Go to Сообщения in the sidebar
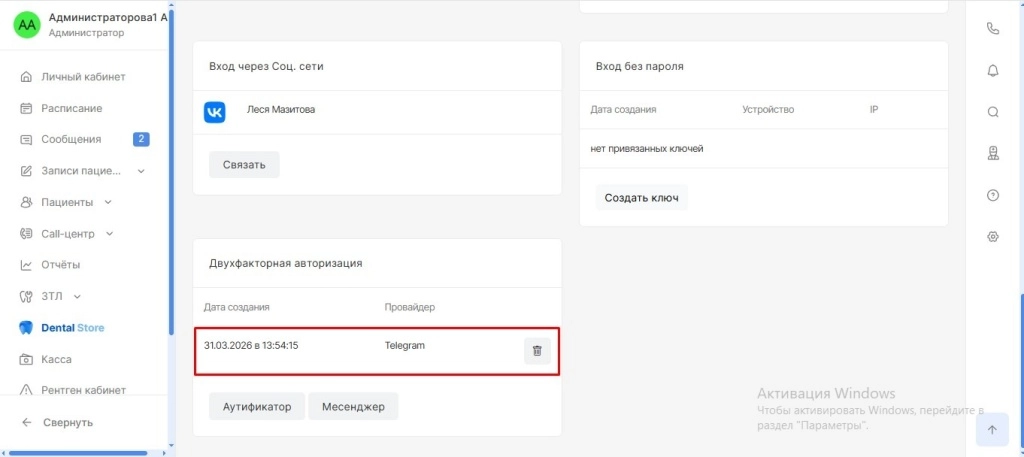The height and width of the screenshot is (457, 1024). pos(71,139)
